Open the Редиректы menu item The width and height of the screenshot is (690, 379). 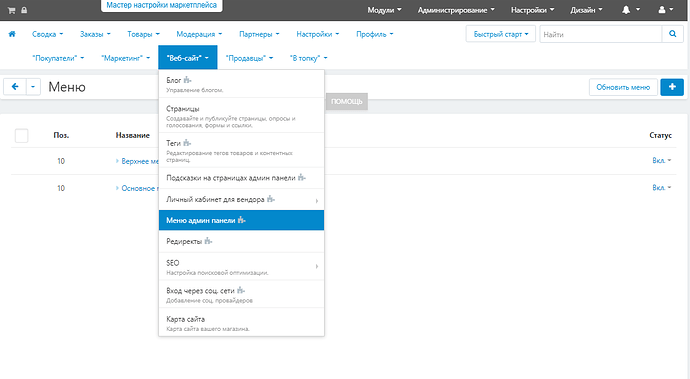[x=241, y=241]
